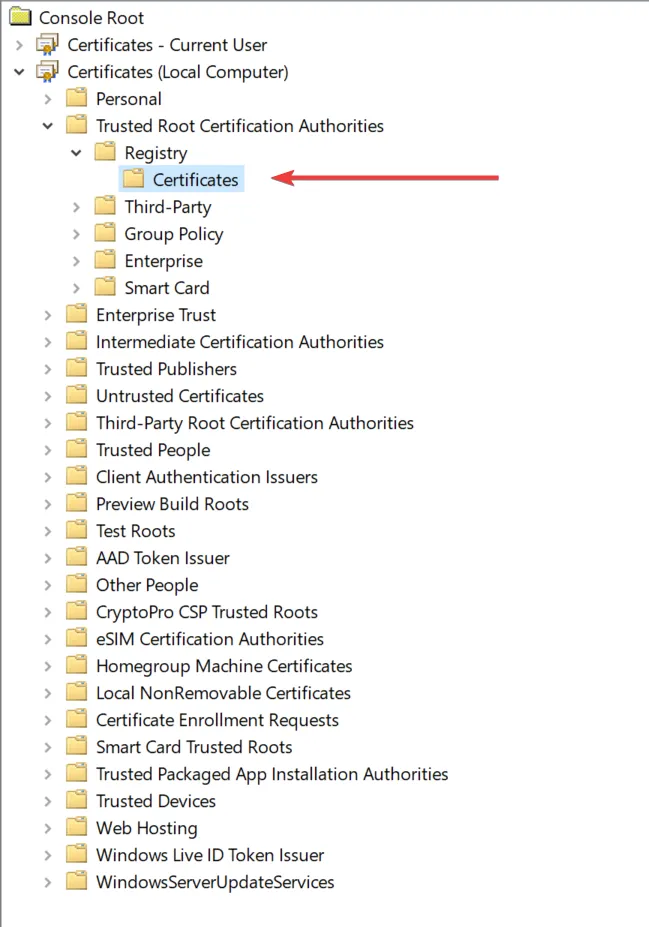Click the Certificates (Local Computer) snap-in icon

coord(47,72)
